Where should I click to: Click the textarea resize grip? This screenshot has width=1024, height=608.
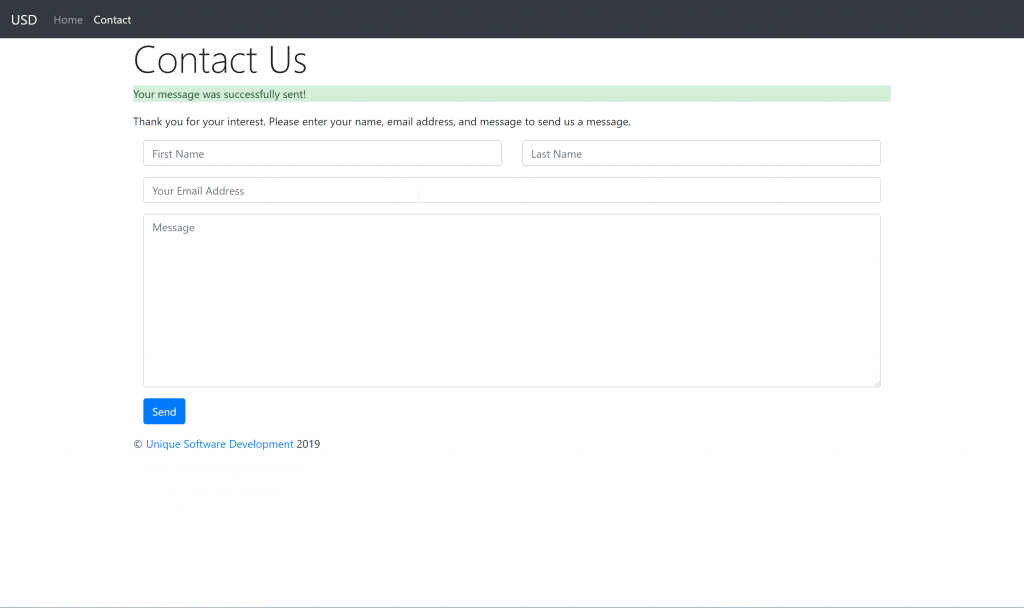(876, 383)
